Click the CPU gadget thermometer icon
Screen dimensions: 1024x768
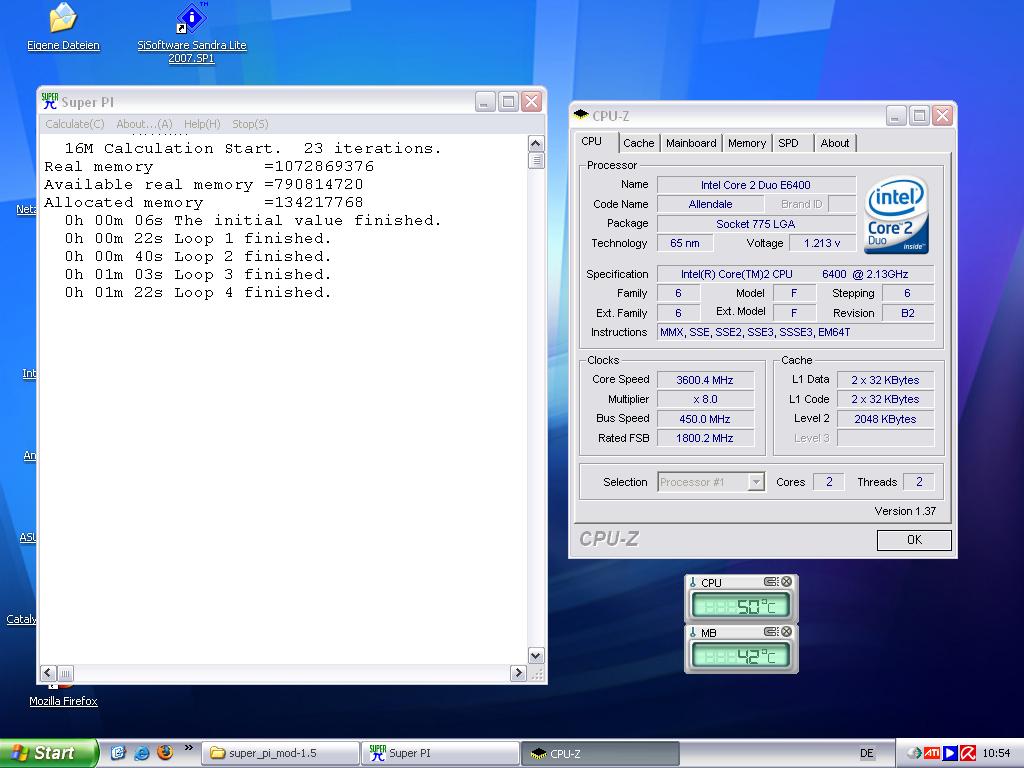[x=693, y=582]
